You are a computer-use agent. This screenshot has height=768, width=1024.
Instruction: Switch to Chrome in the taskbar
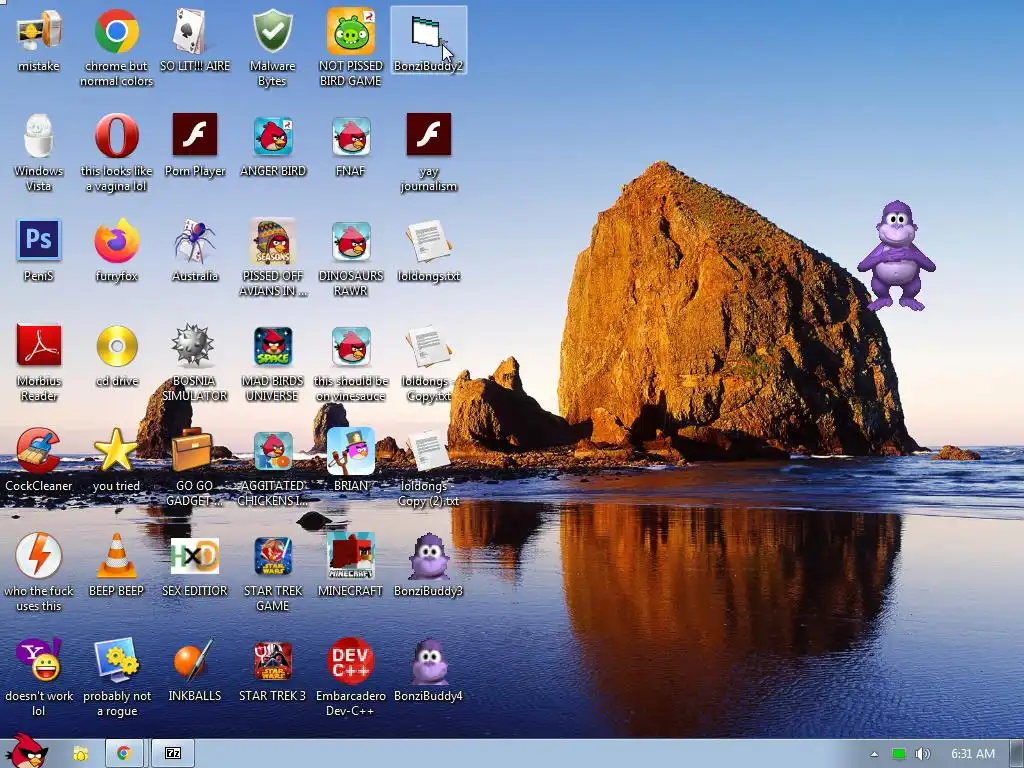124,754
